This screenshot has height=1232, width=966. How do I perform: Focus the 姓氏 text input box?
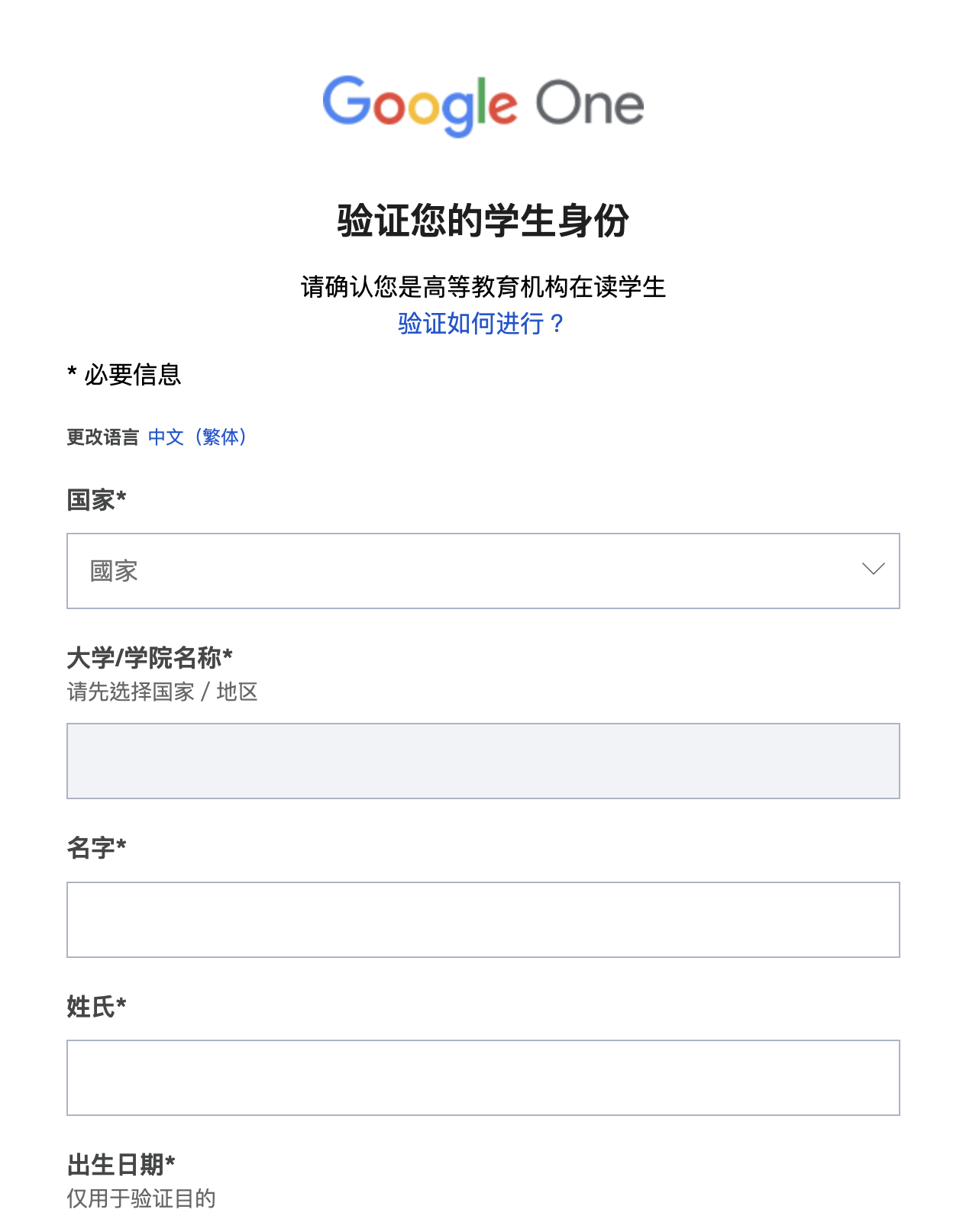(x=483, y=1078)
